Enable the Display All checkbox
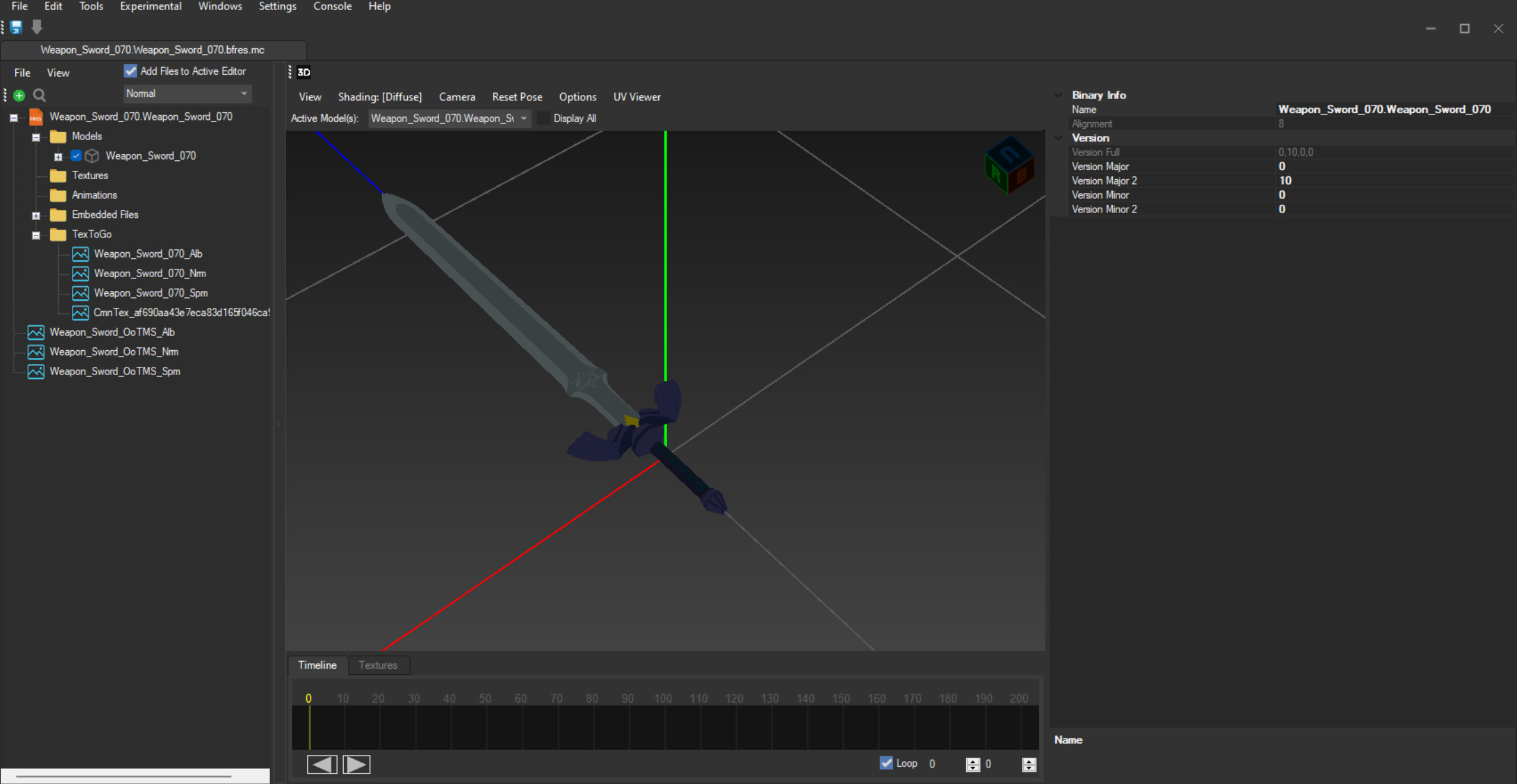The height and width of the screenshot is (784, 1517). (x=544, y=118)
